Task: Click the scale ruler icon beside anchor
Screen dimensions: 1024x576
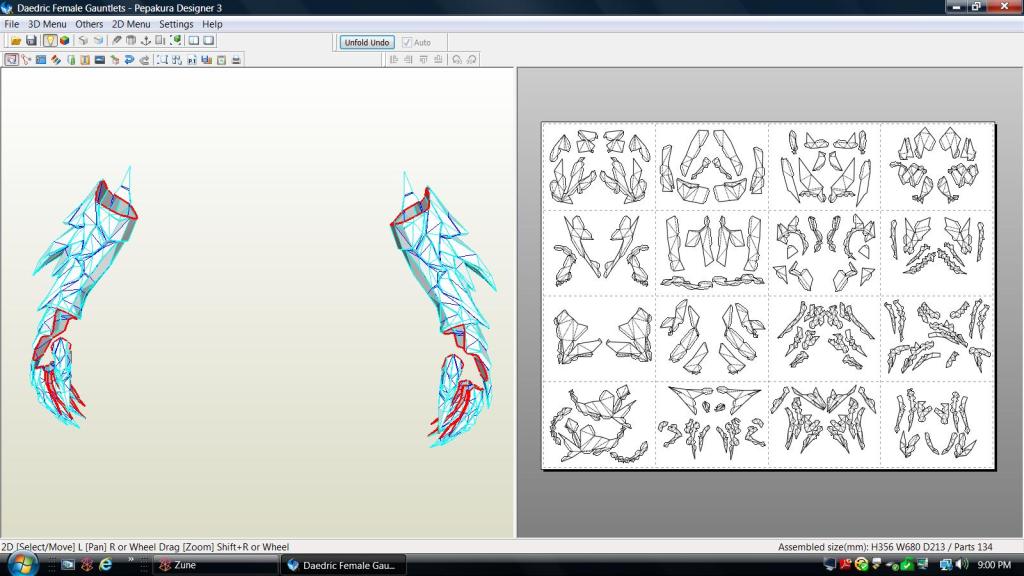Action: [x=160, y=40]
